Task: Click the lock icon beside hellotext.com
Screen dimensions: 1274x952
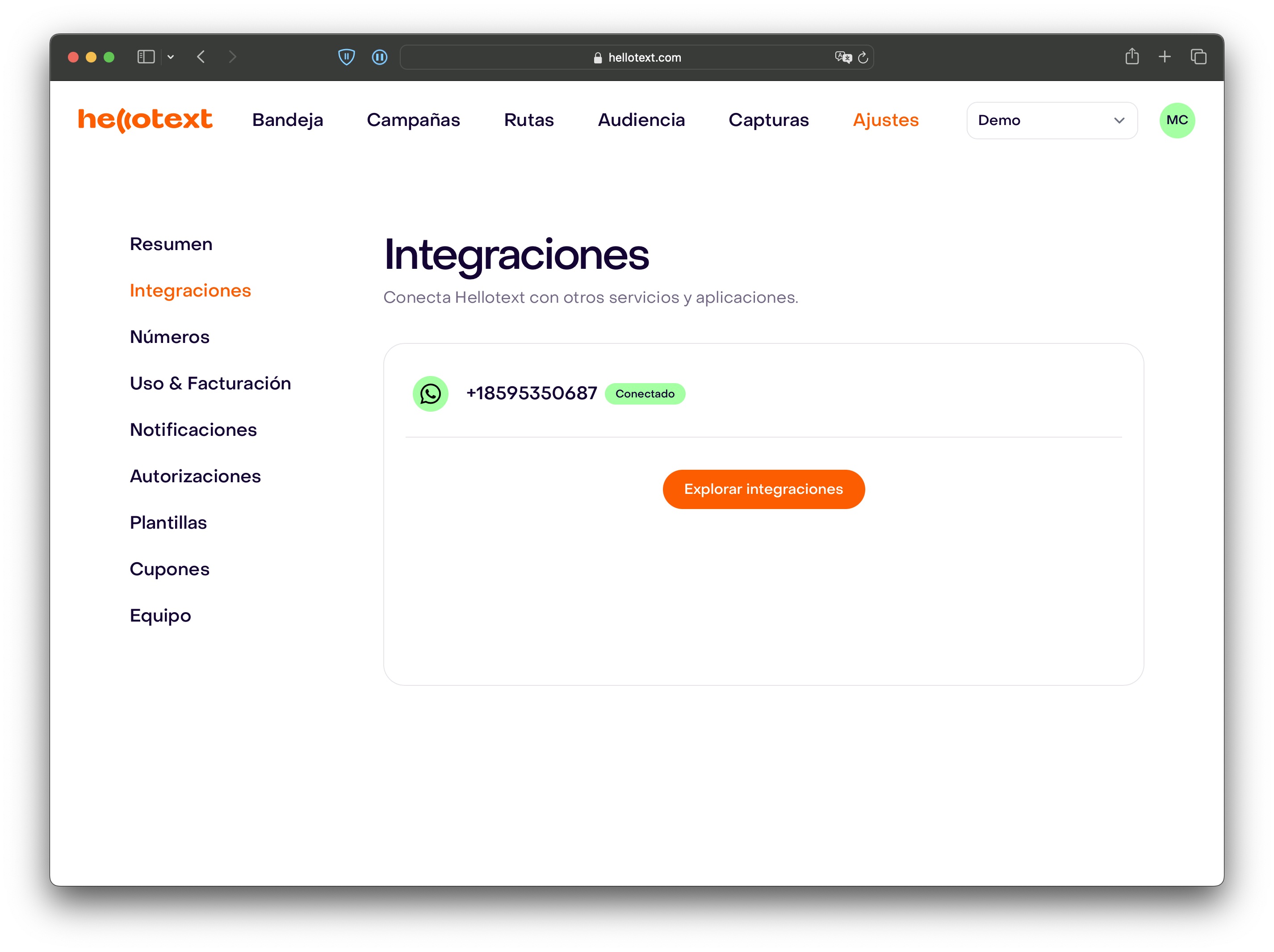Action: click(x=598, y=58)
